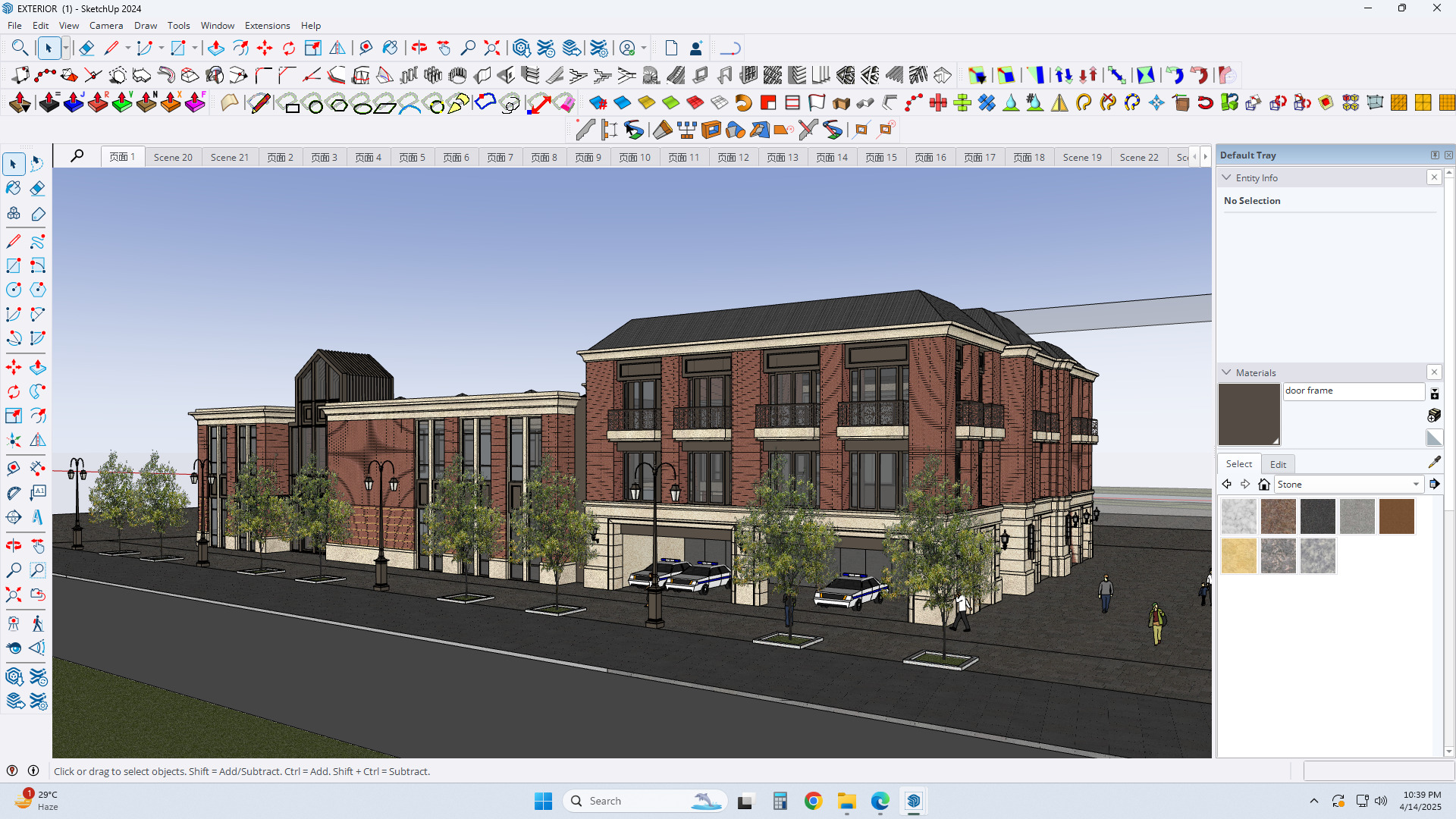Click the Materials home In Model button
1456x819 pixels.
point(1263,484)
